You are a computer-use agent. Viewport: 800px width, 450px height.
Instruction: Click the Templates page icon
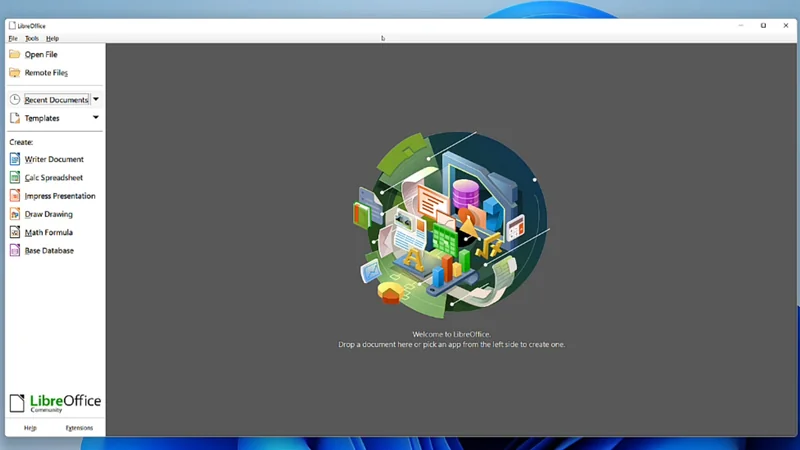pos(15,118)
